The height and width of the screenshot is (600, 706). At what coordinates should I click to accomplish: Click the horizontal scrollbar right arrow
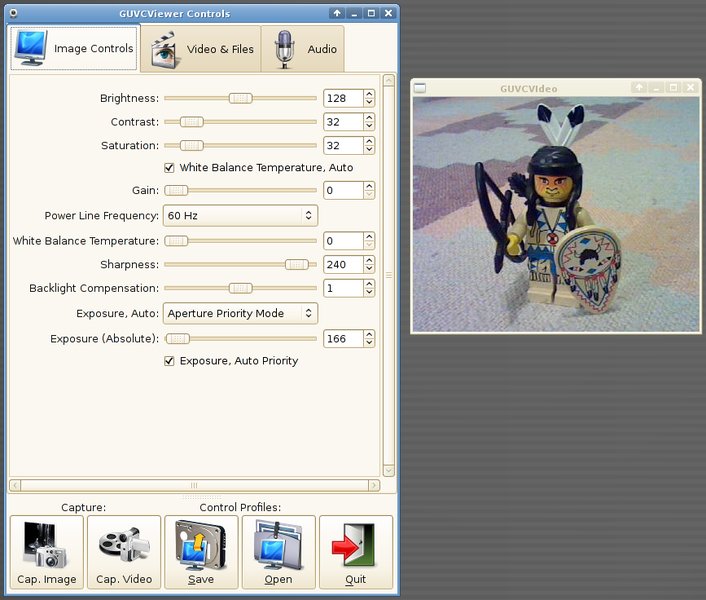(x=374, y=485)
